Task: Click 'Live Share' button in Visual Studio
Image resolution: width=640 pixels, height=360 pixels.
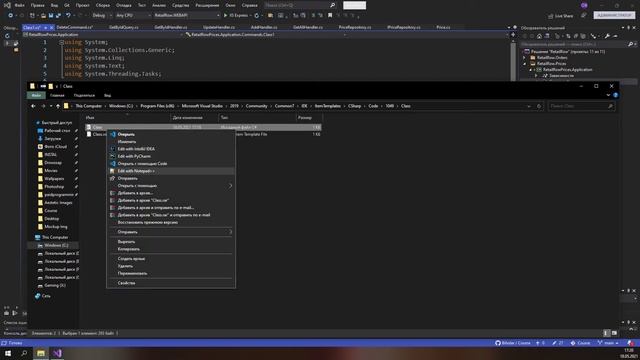Action: tap(560, 16)
